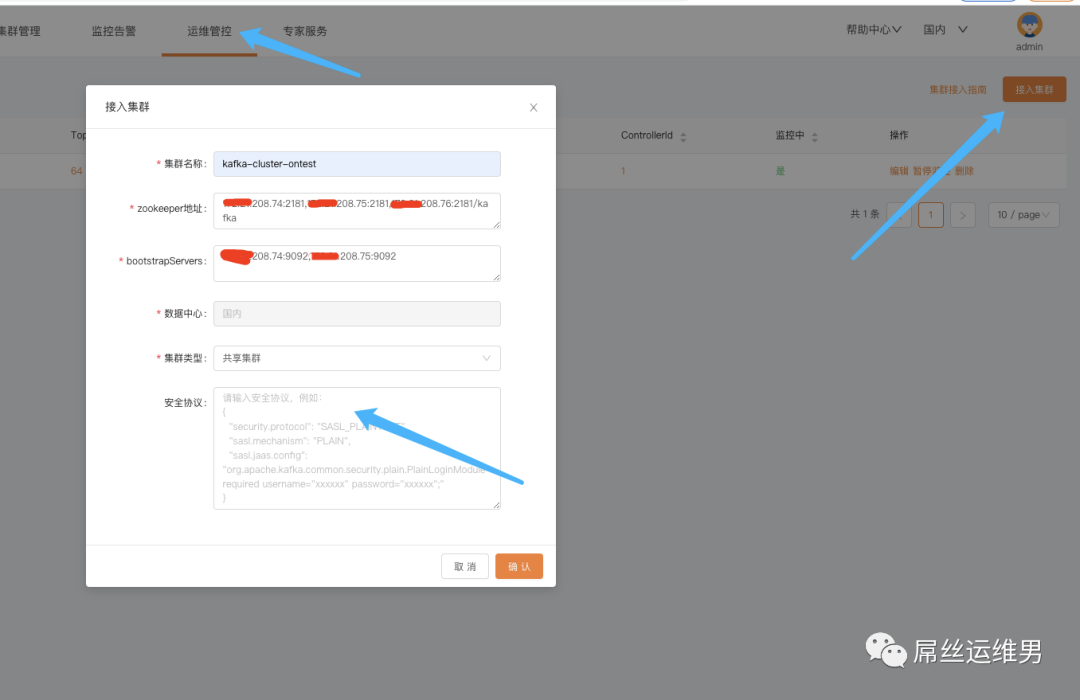The height and width of the screenshot is (700, 1080).
Task: Switch to 运维管控 tab
Action: [209, 31]
